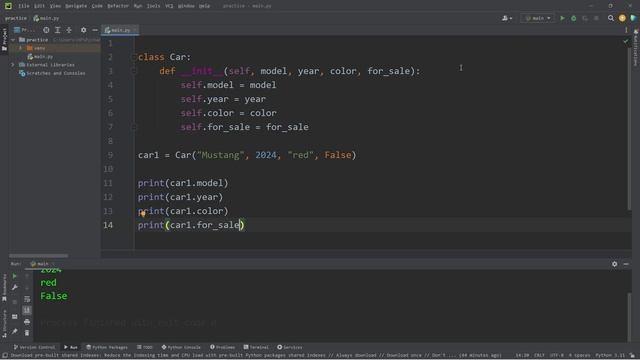The height and width of the screenshot is (360, 640).
Task: Expand External Libraries node
Action: point(13,65)
